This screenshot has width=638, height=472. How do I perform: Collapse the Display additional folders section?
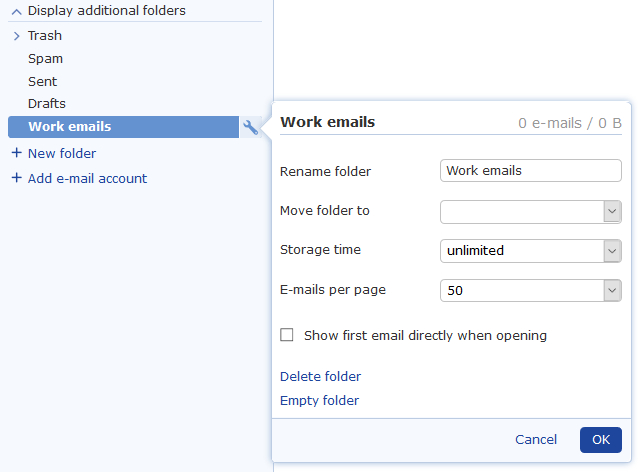click(x=16, y=12)
